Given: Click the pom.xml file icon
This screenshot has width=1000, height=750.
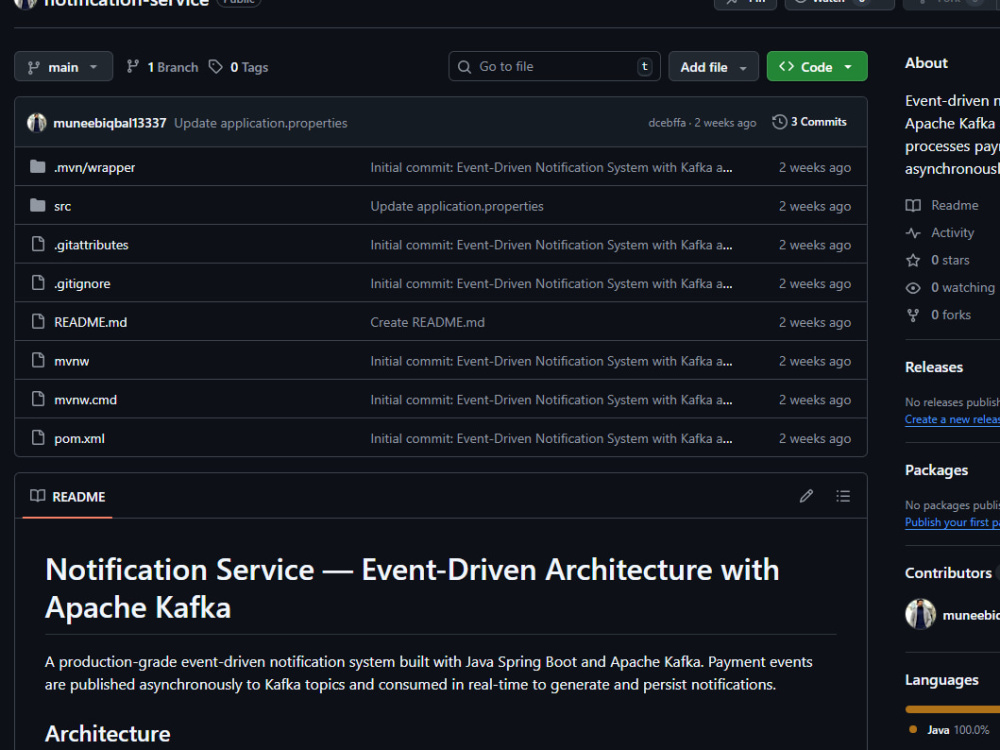Looking at the screenshot, I should coord(38,438).
